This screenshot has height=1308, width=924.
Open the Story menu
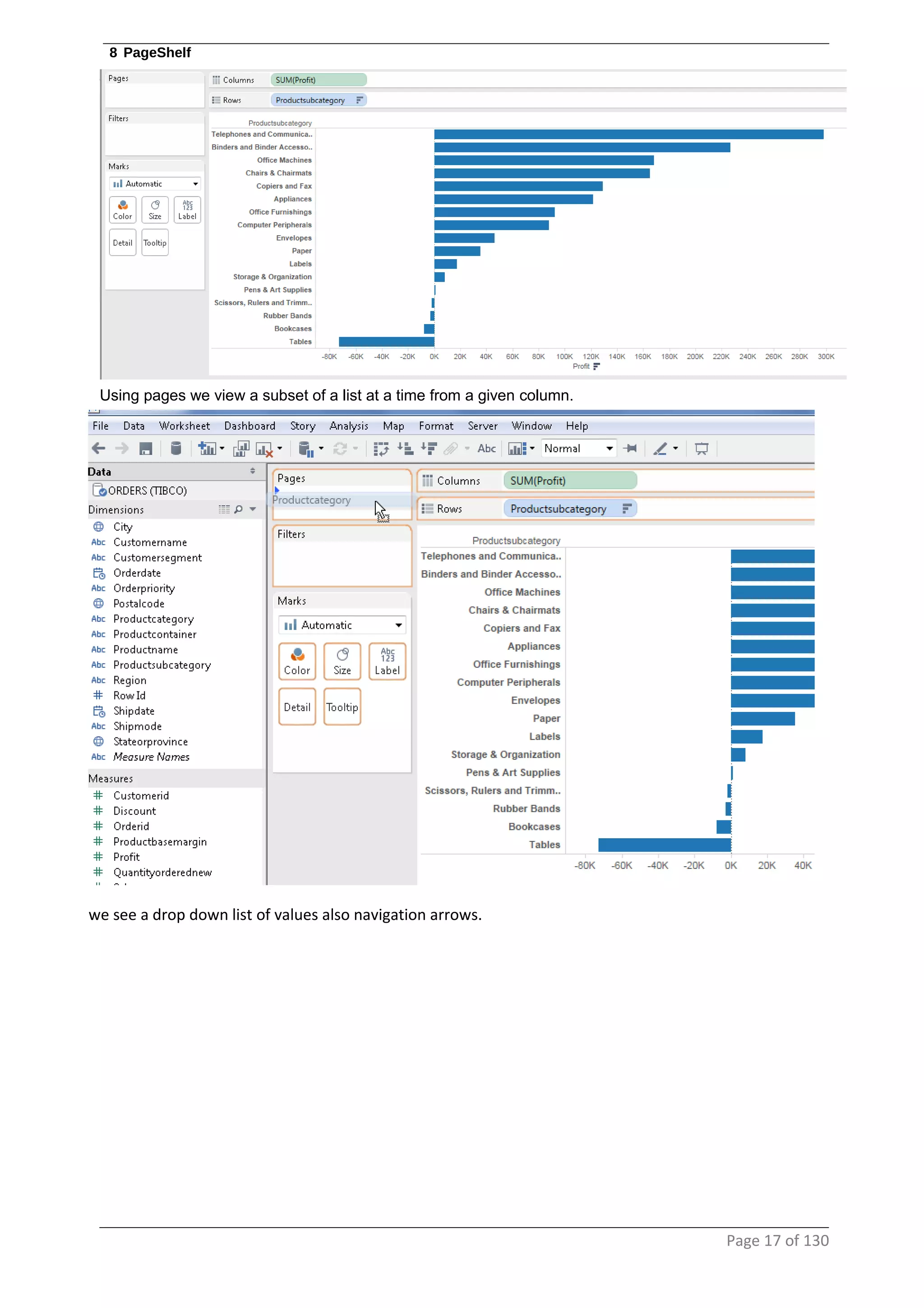click(303, 426)
